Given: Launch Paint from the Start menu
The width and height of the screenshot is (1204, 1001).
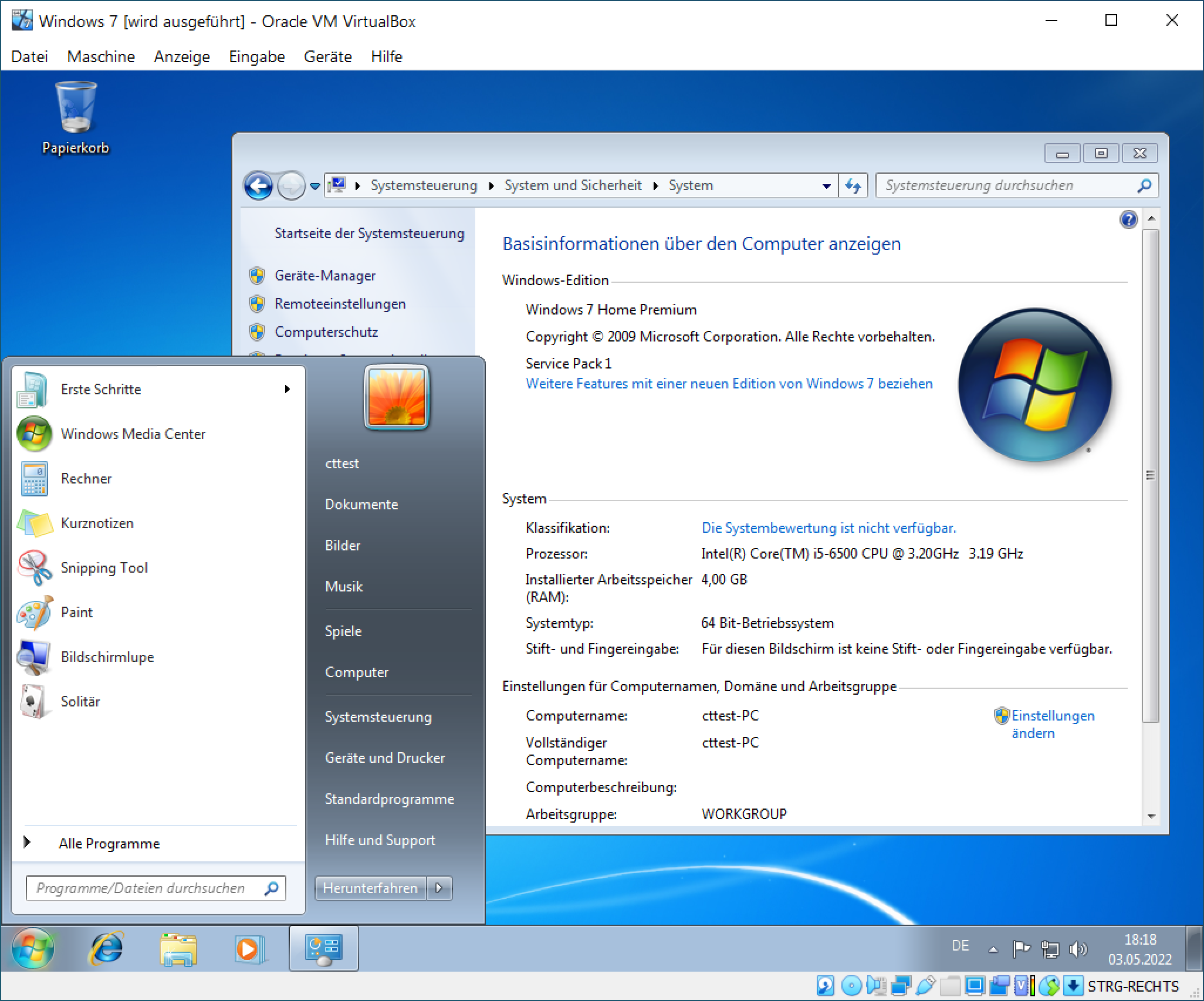Looking at the screenshot, I should pyautogui.click(x=76, y=613).
